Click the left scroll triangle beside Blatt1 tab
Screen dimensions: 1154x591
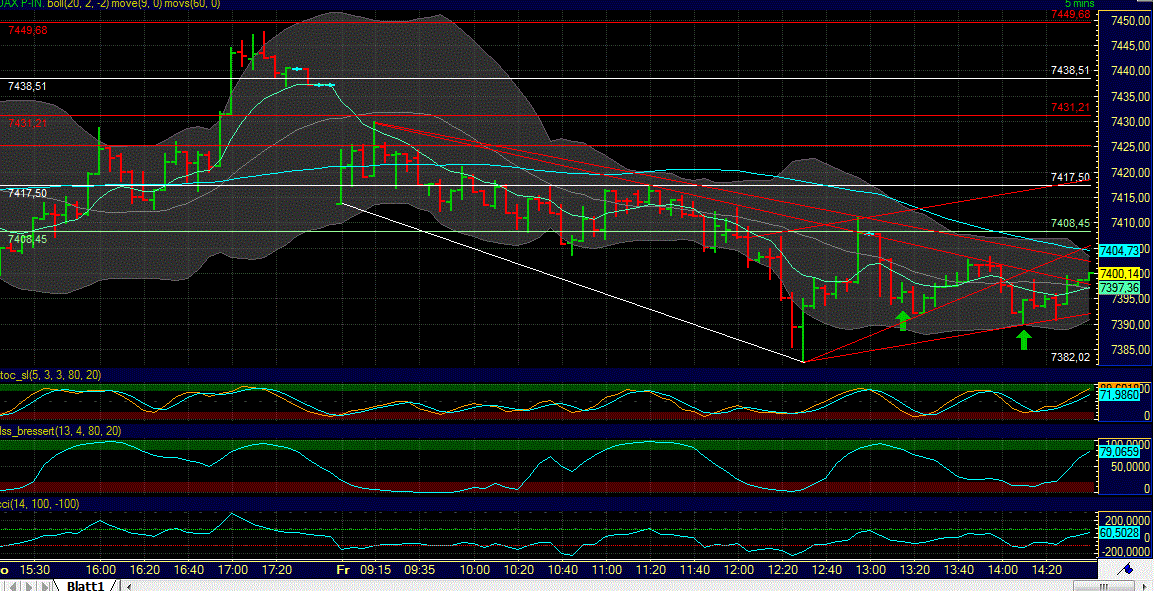click(x=129, y=586)
